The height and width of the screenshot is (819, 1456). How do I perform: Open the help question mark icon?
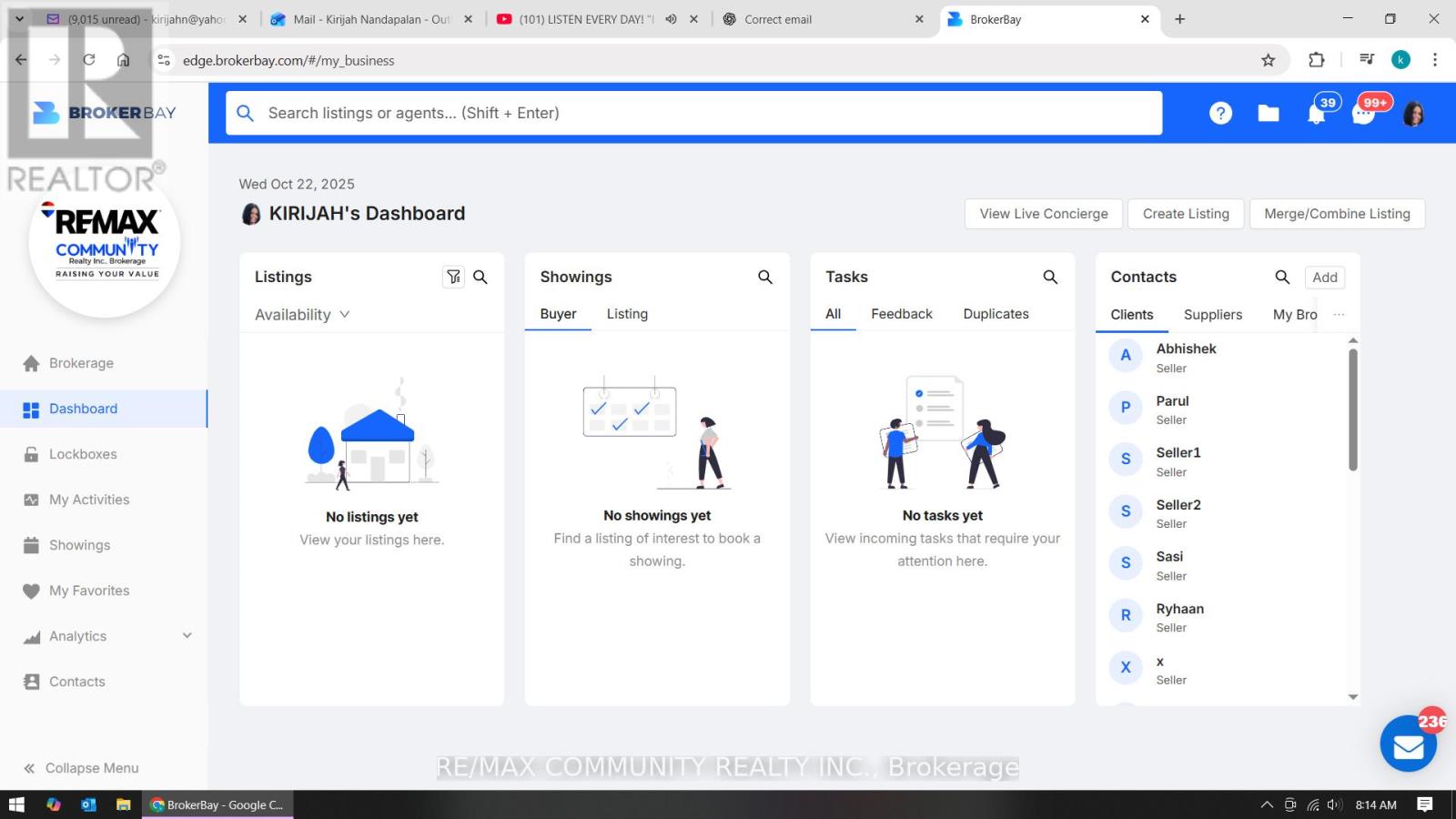(x=1220, y=113)
